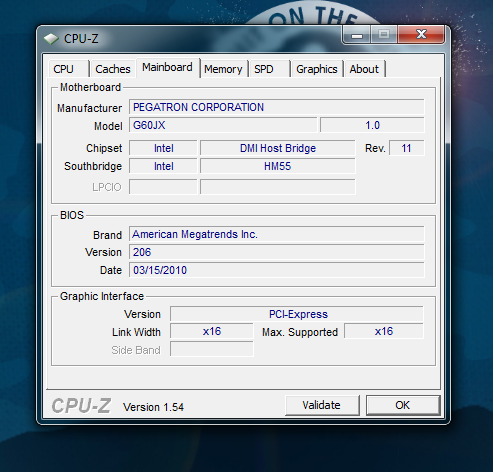Select the BIOS version 206 field
Viewport: 493px width, 472px height.
coord(277,252)
